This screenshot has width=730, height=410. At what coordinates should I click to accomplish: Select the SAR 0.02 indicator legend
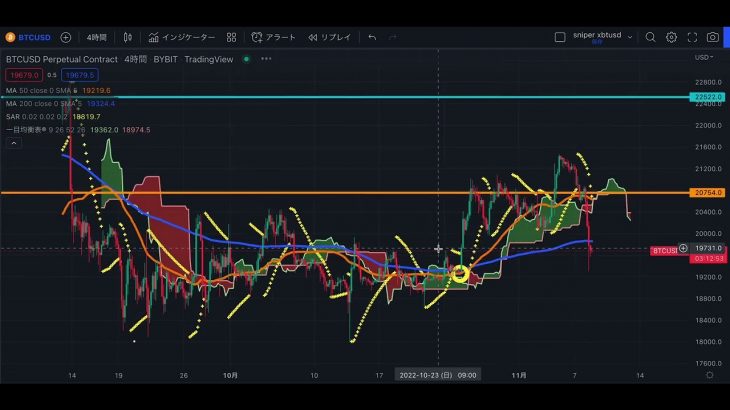[37, 116]
